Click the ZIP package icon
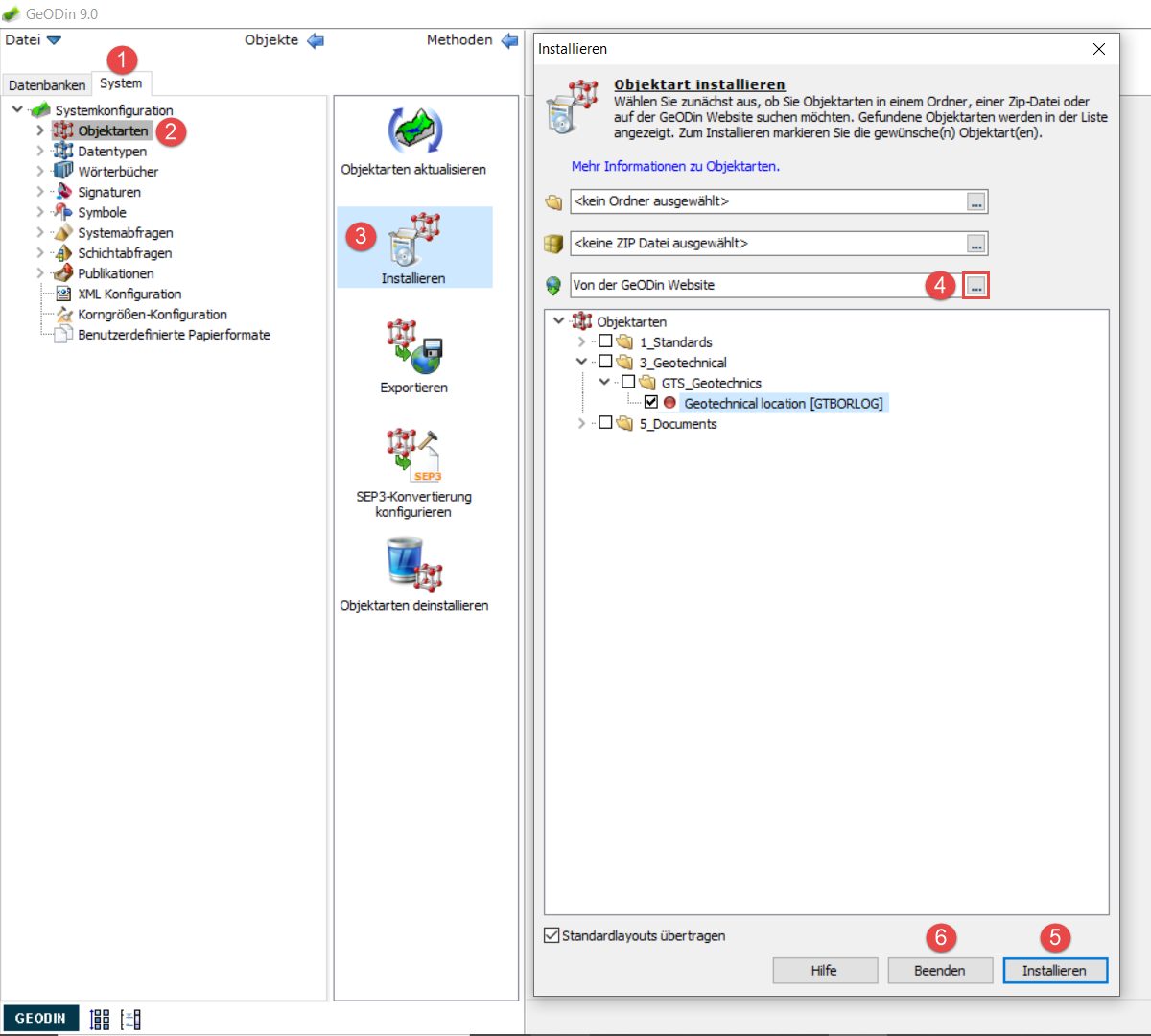Screen dimensions: 1151x1036 click(553, 244)
